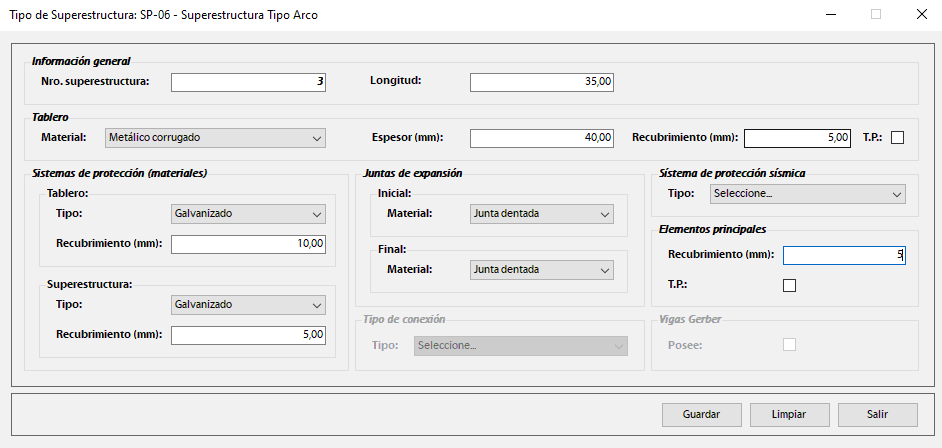This screenshot has height=448, width=942.
Task: Open Sistema de protección sísmica Tipo dropdown
Action: point(807,194)
